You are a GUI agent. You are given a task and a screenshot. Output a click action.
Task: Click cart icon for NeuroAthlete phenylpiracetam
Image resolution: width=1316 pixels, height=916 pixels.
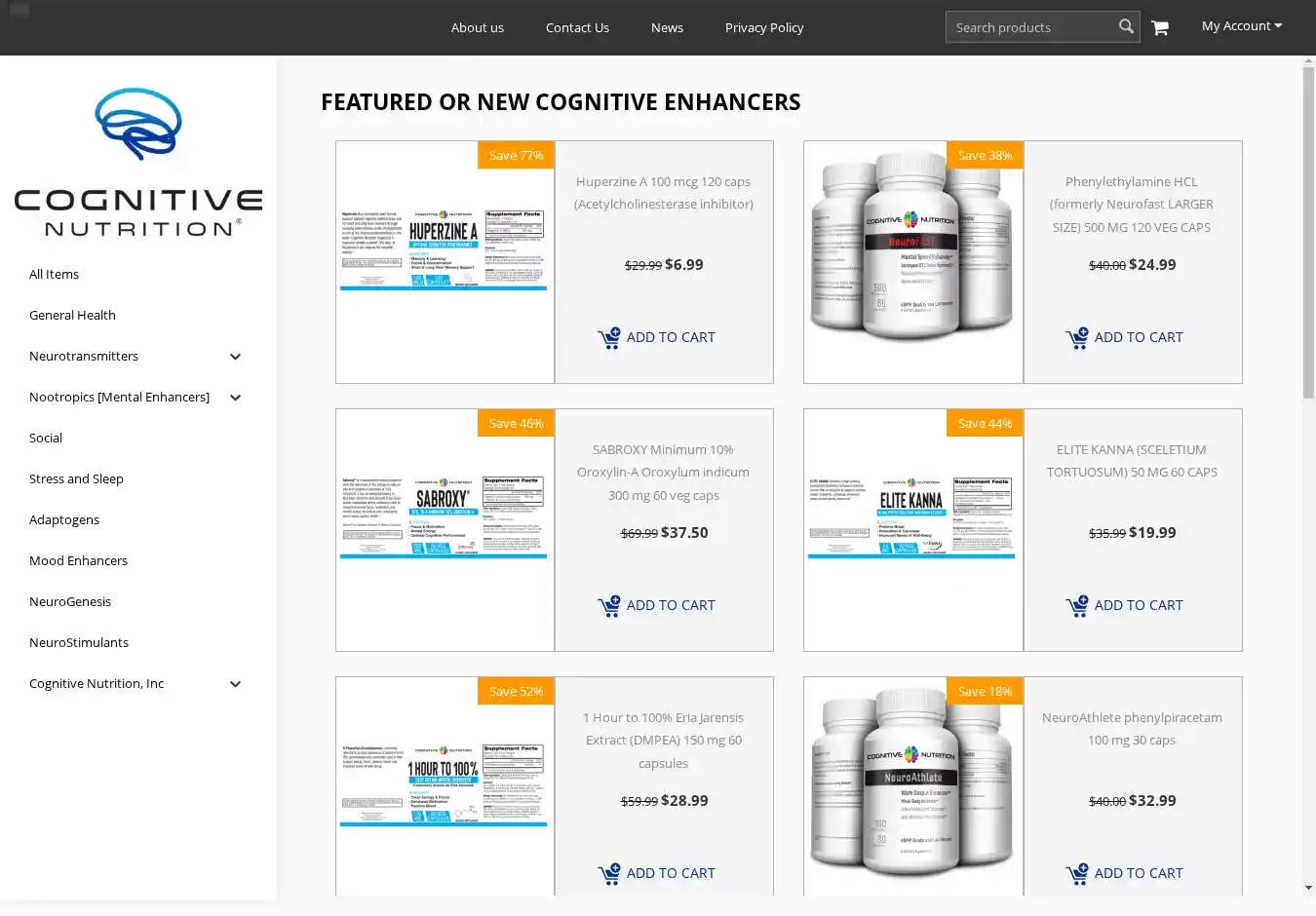click(x=1077, y=874)
